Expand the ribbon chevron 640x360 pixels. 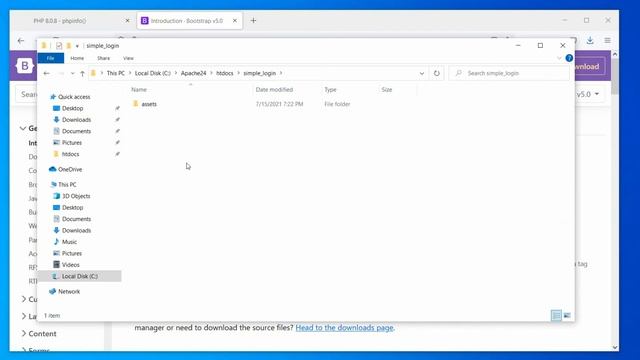click(559, 58)
